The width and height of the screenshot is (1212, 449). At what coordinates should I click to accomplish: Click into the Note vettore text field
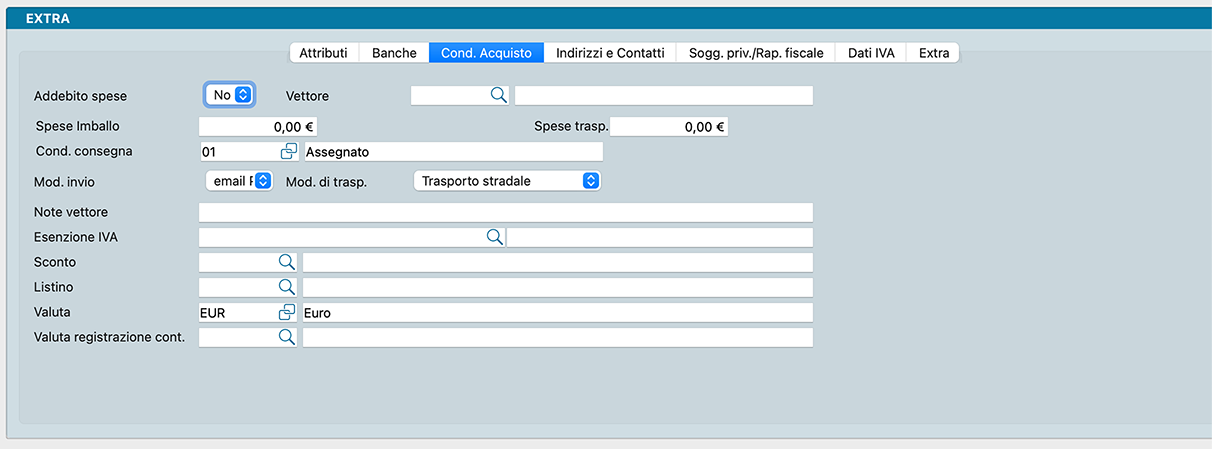point(505,212)
